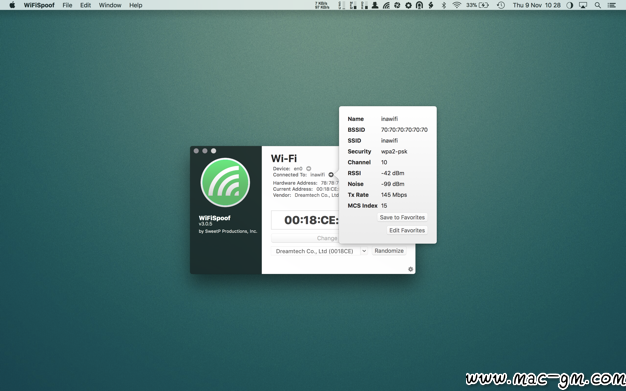
Task: Open the Apple menu
Action: (x=12, y=5)
